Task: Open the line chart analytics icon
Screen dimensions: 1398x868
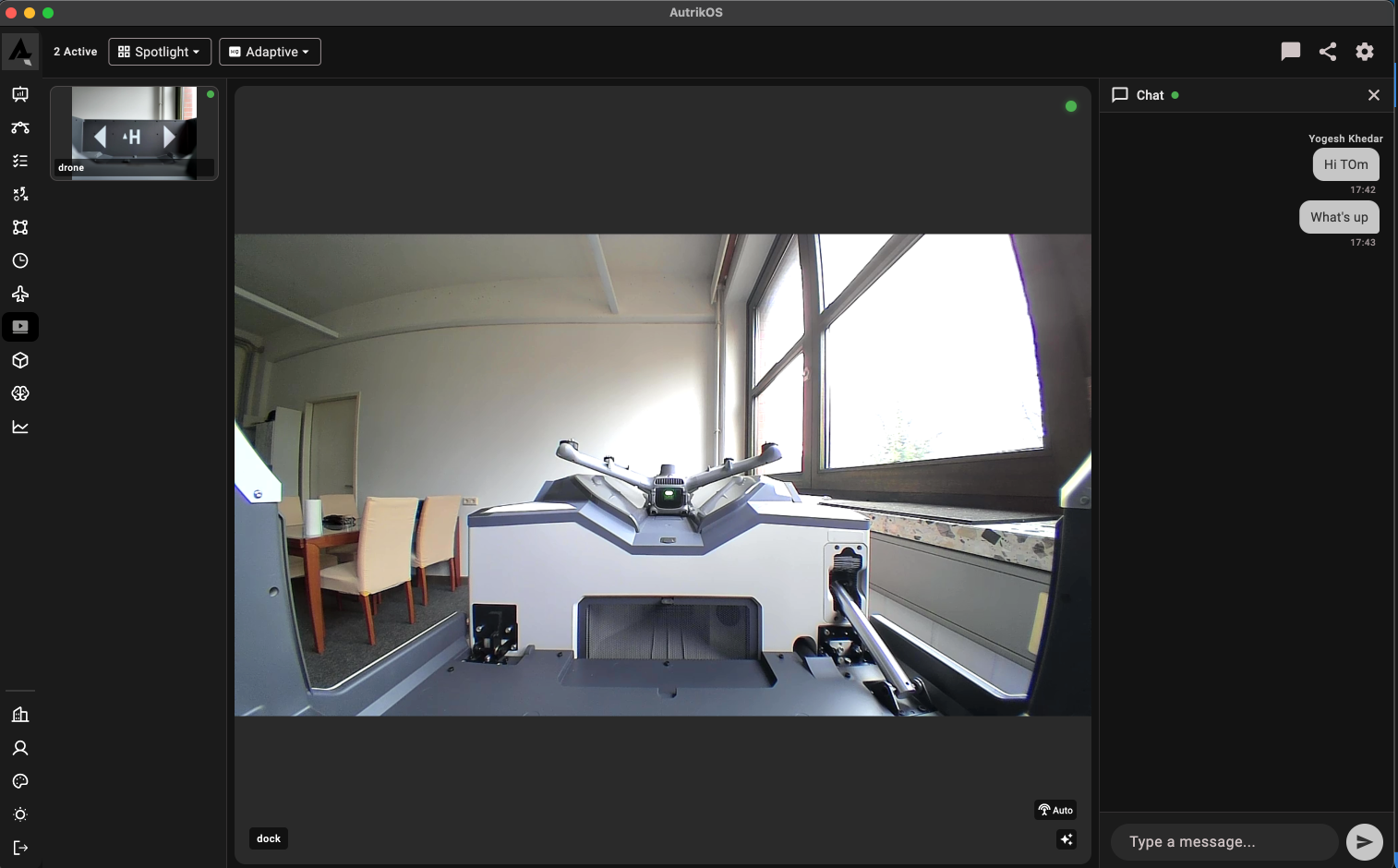Action: (x=20, y=427)
